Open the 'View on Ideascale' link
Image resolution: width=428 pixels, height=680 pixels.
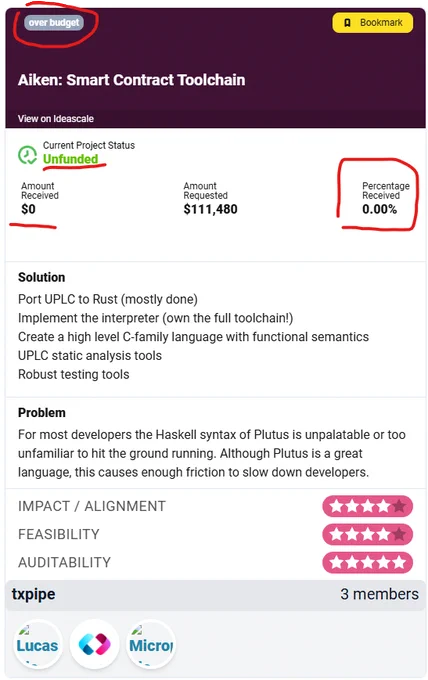[x=56, y=118]
